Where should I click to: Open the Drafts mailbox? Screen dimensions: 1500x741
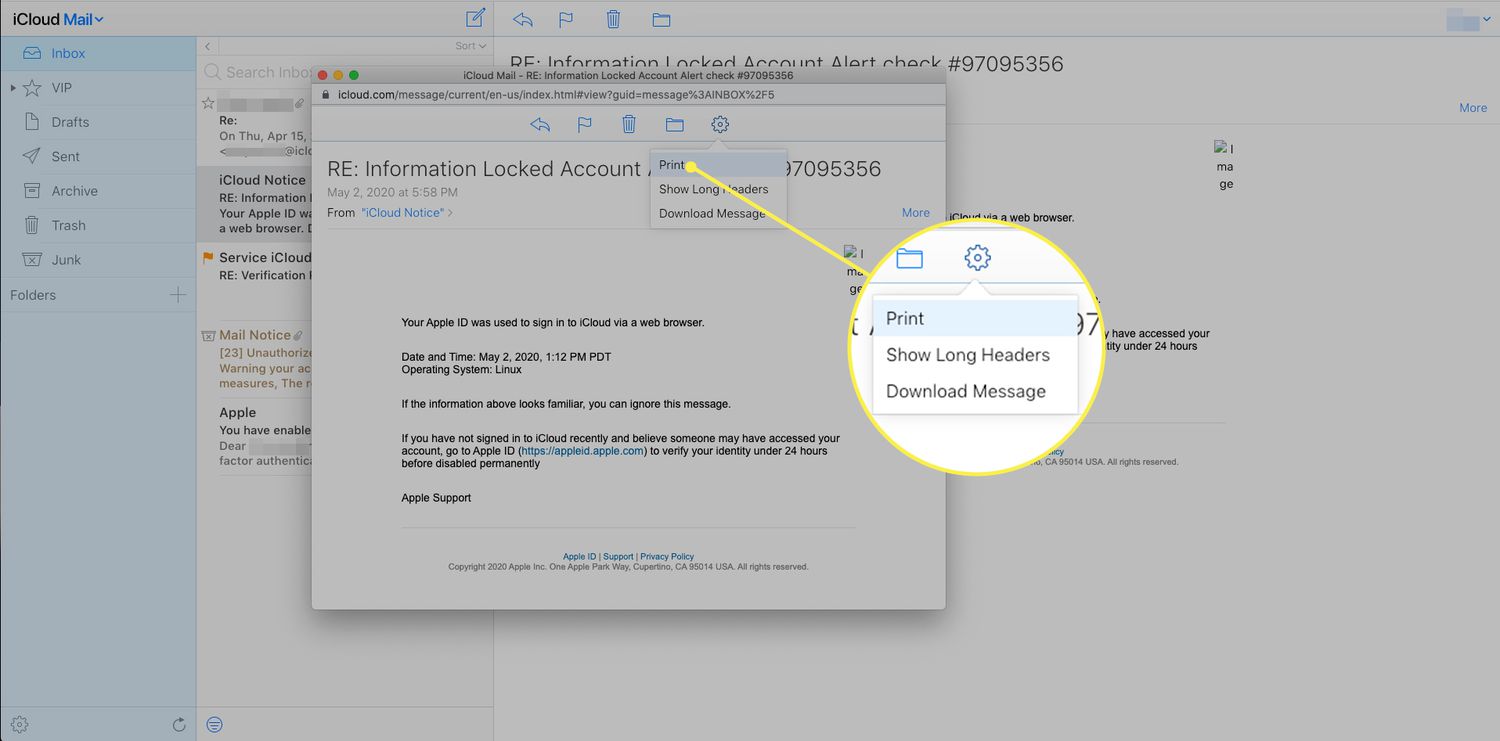click(x=98, y=122)
